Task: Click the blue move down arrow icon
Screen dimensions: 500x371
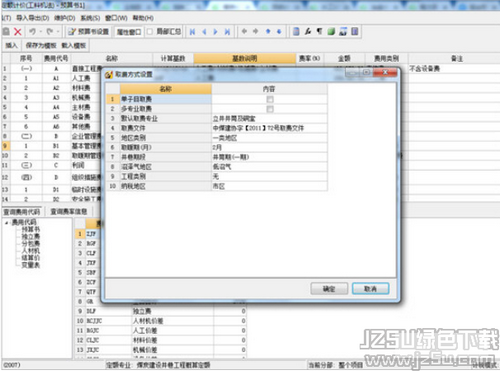Action: 279,31
